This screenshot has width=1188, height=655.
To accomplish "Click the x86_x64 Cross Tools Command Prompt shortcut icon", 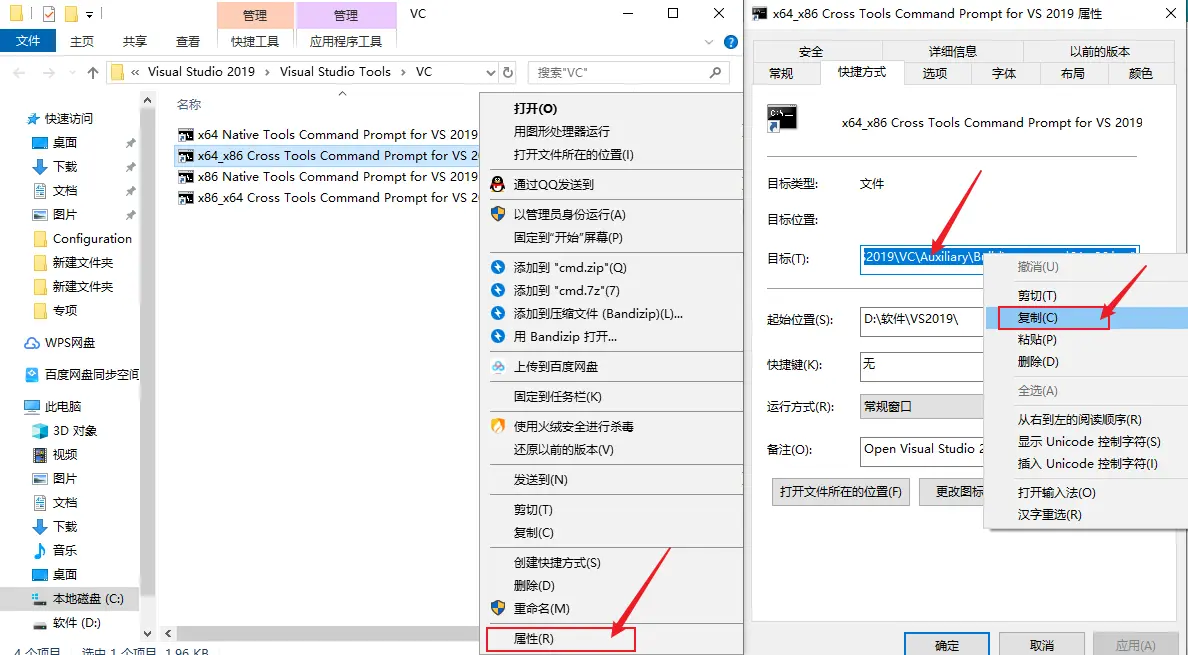I will click(186, 198).
